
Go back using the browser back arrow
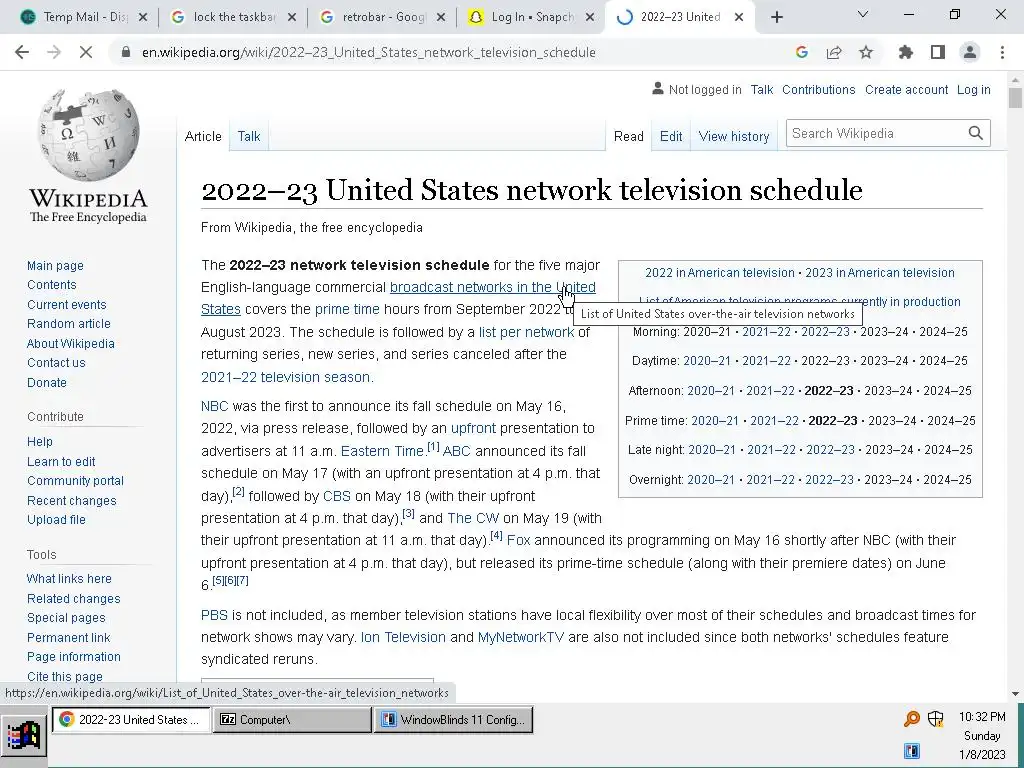[x=22, y=52]
